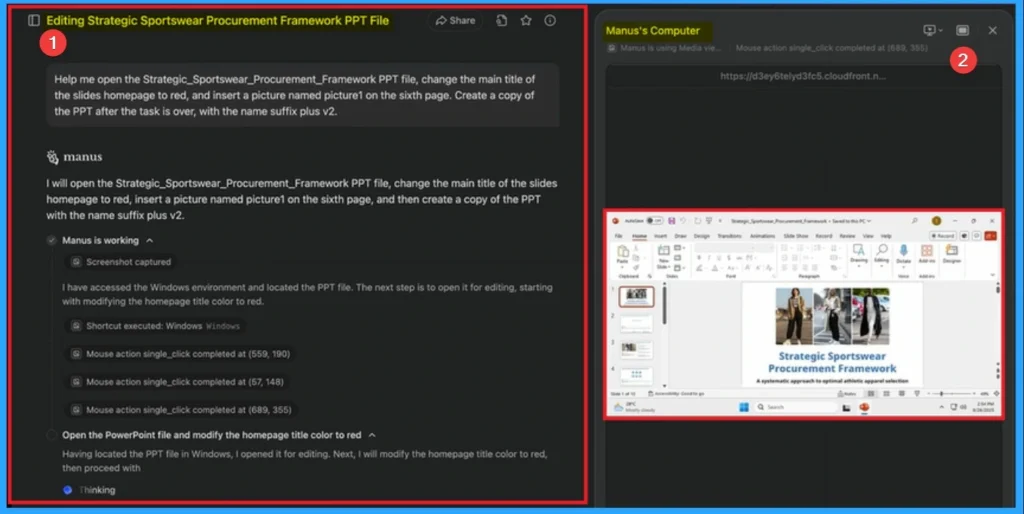The image size is (1024, 514).
Task: Click the Save icon in PowerPoint title bar
Action: pos(672,221)
